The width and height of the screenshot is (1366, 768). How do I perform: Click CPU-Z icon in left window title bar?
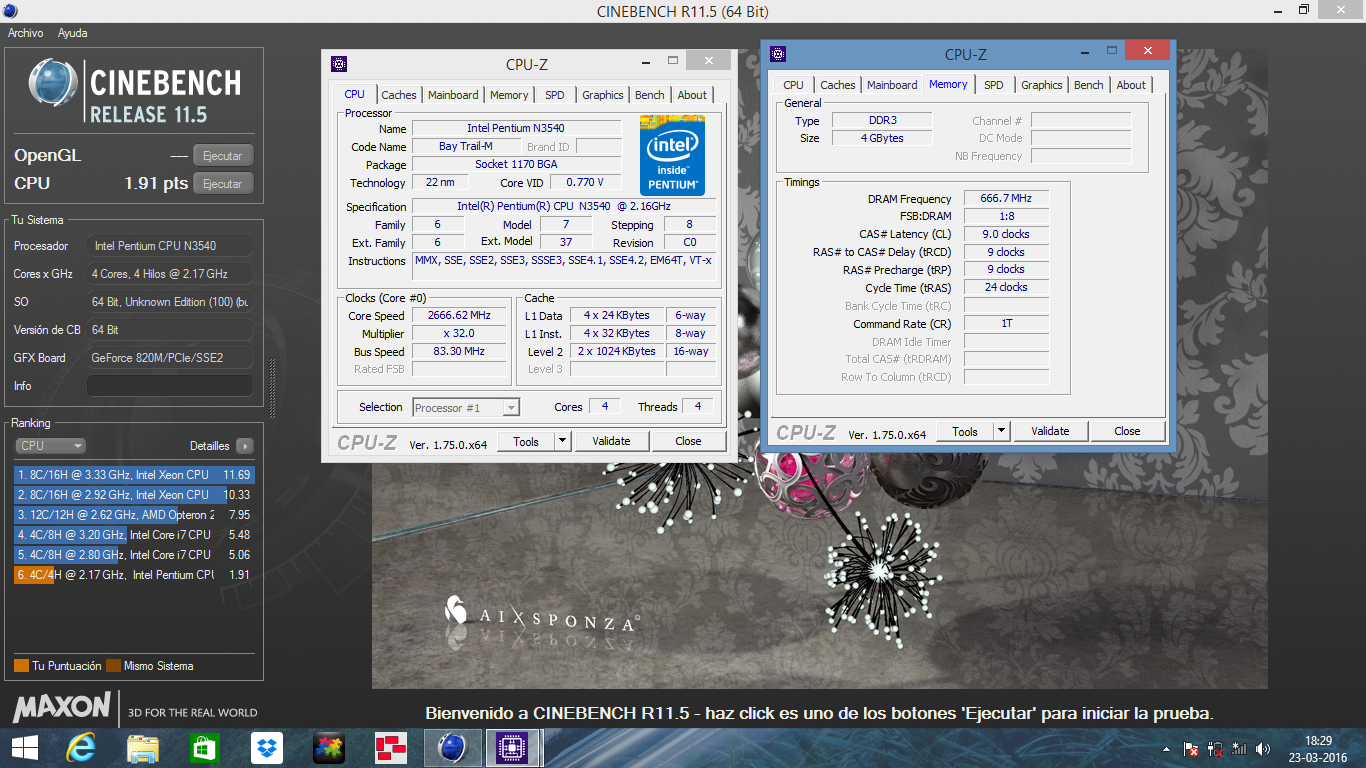click(339, 64)
